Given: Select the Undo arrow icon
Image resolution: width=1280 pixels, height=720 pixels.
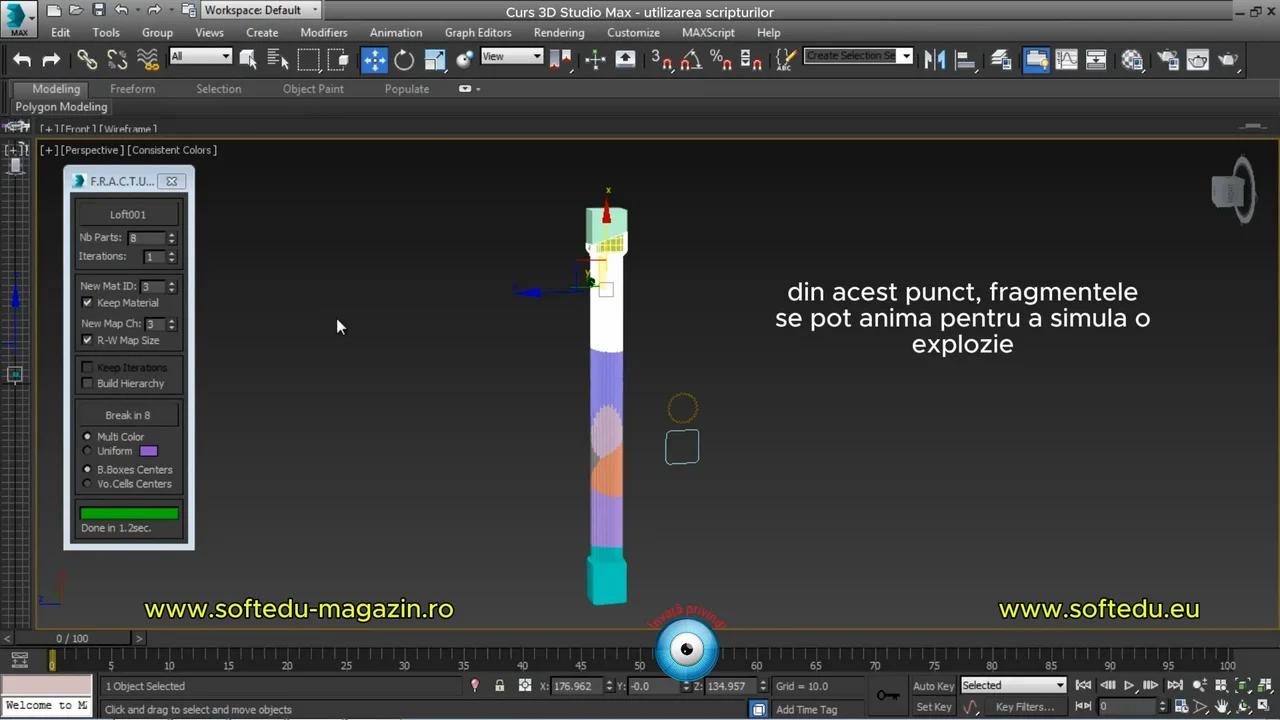Looking at the screenshot, I should pos(22,60).
